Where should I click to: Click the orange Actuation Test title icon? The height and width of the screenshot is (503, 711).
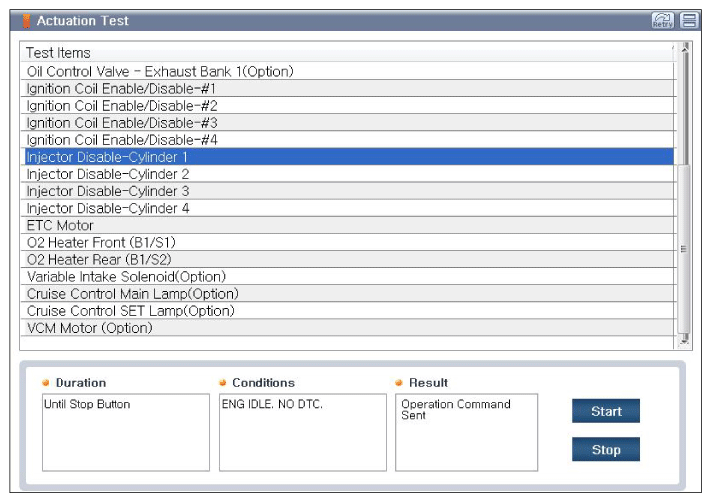[26, 21]
